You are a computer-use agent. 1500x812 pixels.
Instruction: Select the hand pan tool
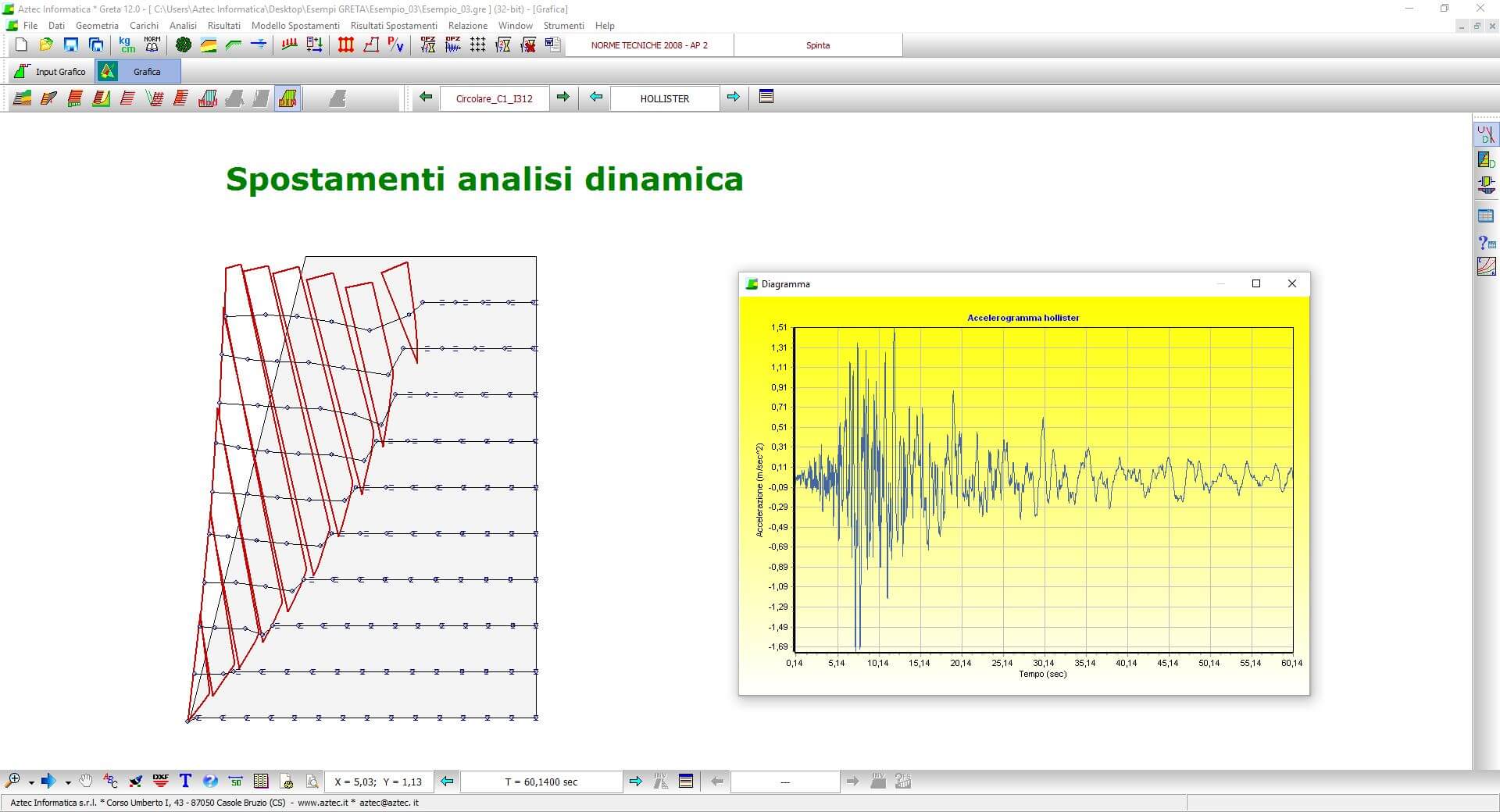click(x=86, y=781)
